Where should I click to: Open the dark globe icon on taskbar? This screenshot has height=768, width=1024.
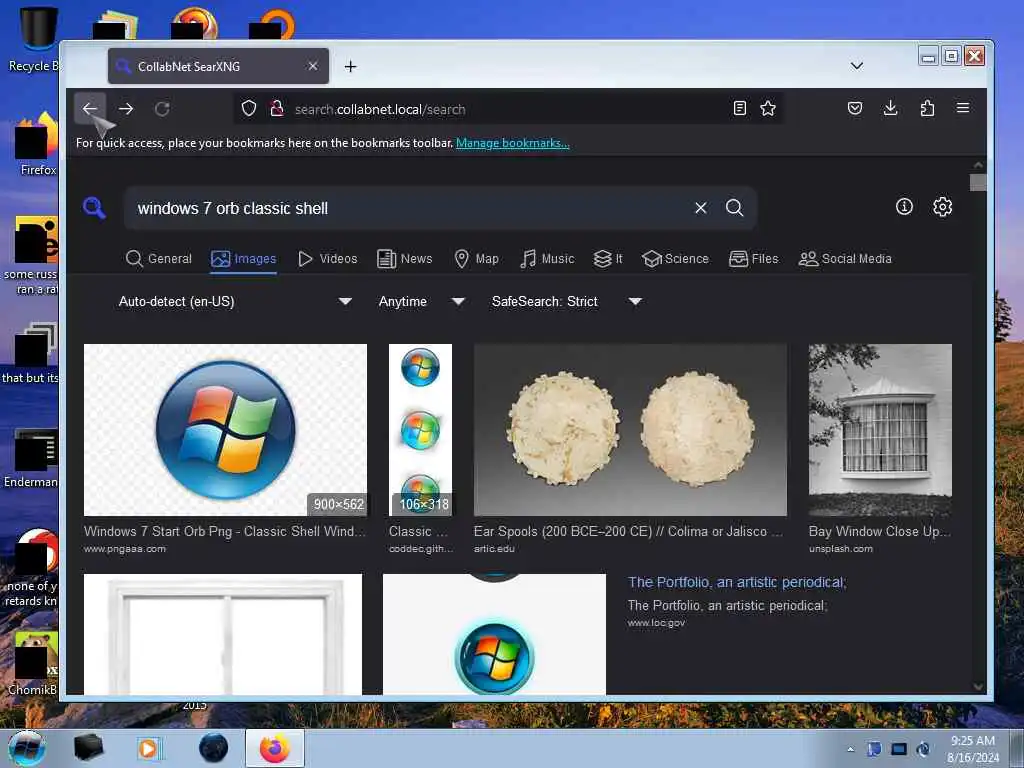click(x=214, y=748)
